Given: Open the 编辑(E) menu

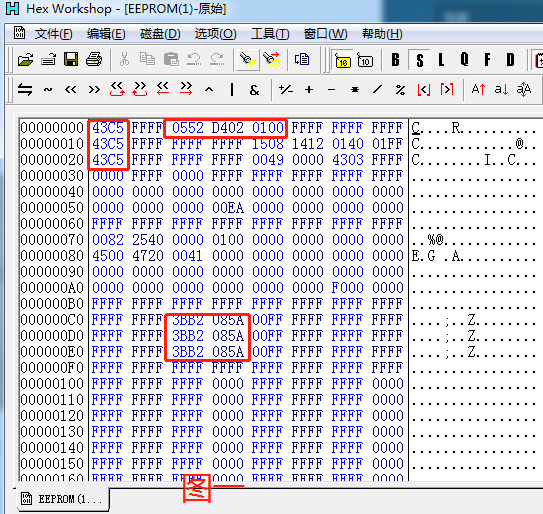Looking at the screenshot, I should click(x=106, y=34).
